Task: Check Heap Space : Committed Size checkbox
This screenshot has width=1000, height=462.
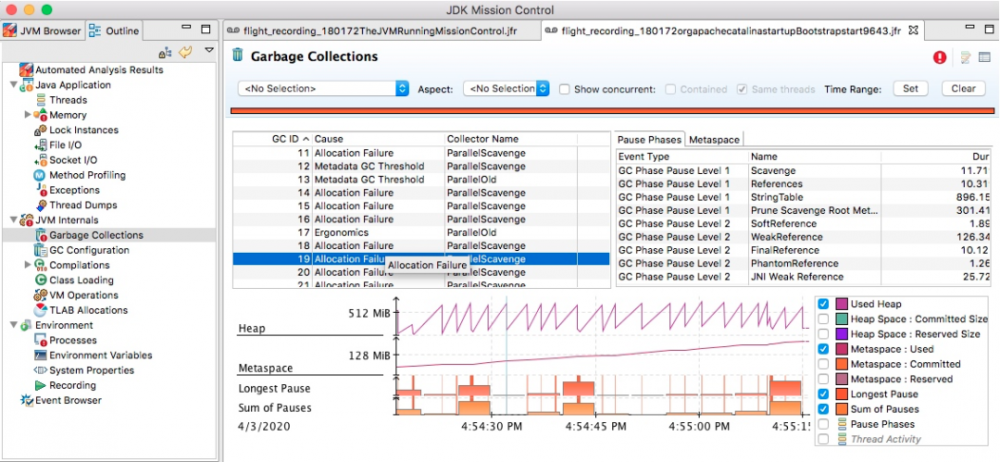Action: pyautogui.click(x=823, y=319)
